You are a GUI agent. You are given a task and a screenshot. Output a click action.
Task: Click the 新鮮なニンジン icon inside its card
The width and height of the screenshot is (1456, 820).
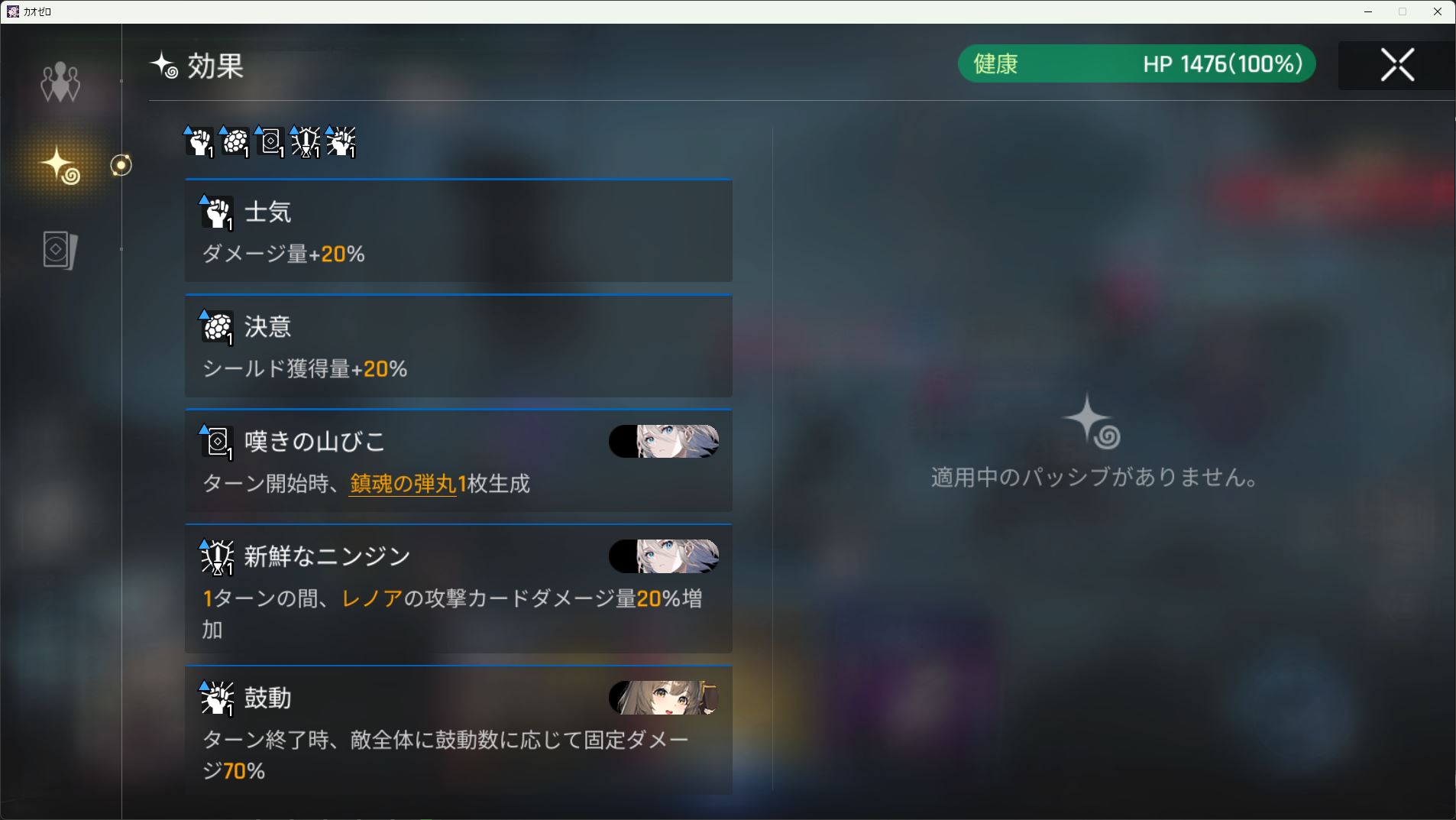pos(217,557)
